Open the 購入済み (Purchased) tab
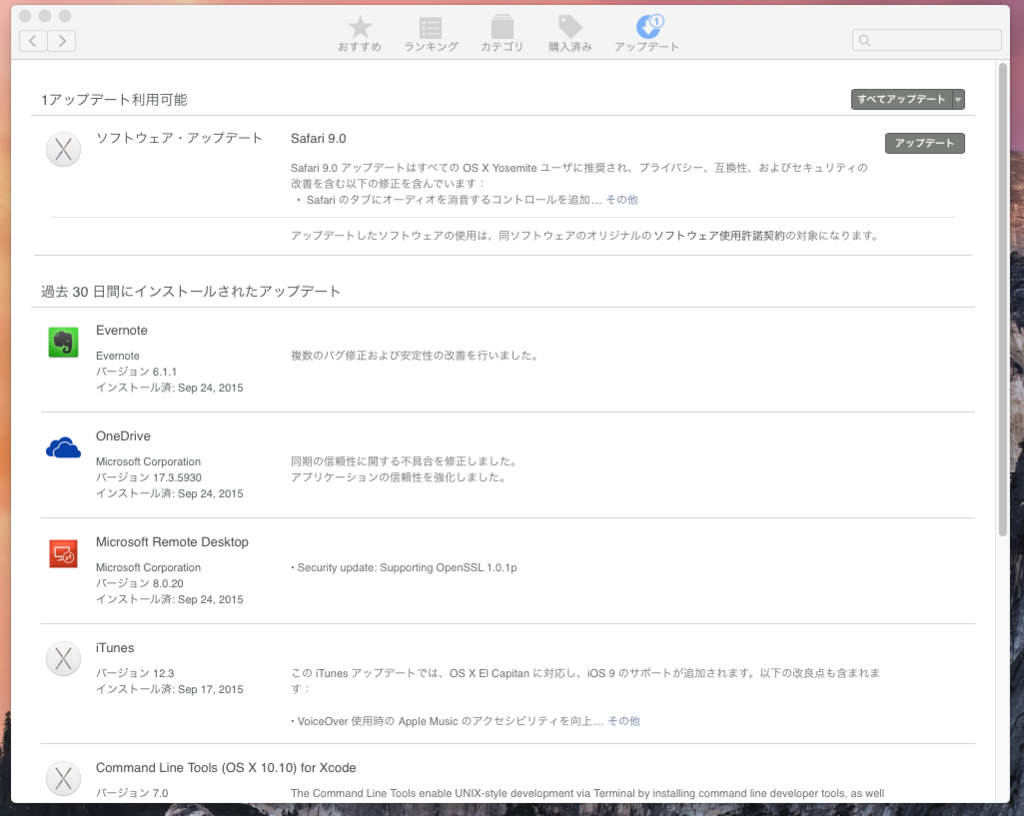Screen dimensions: 1024x816 [570, 34]
